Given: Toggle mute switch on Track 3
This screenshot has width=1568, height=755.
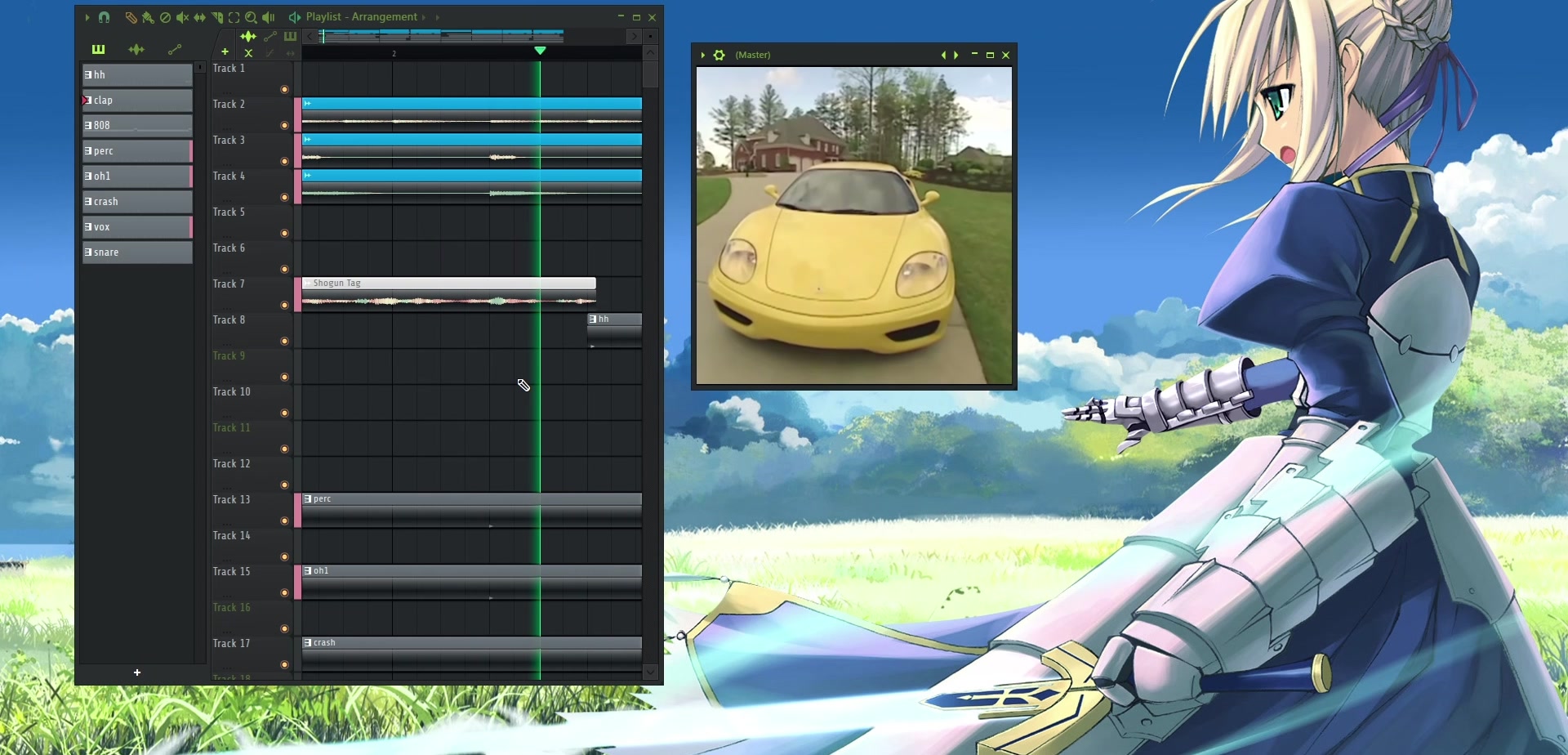Looking at the screenshot, I should tap(285, 162).
